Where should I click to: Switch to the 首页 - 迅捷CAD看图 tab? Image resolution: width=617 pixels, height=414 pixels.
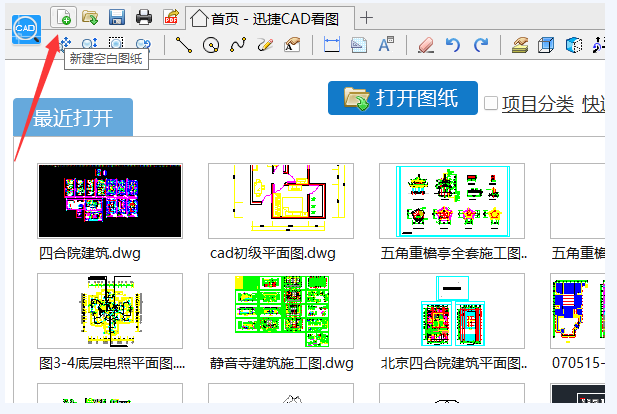pyautogui.click(x=270, y=18)
